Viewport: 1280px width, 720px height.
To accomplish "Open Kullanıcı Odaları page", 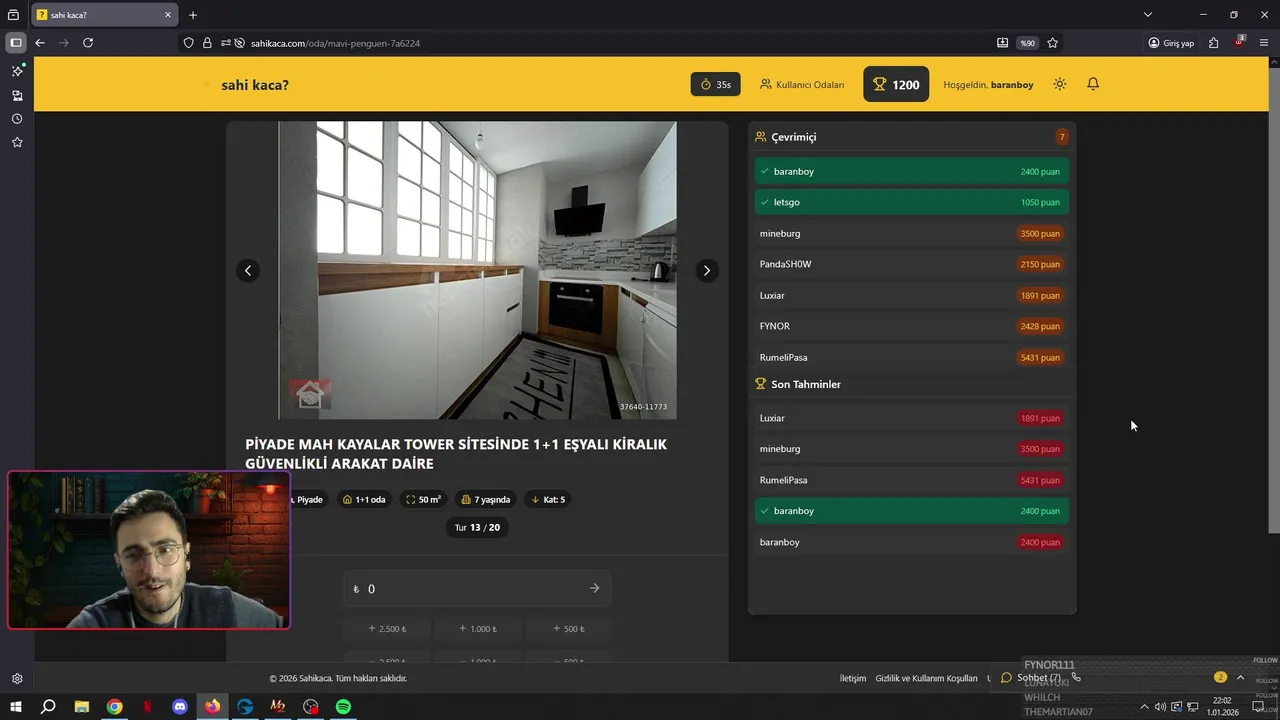I will [x=802, y=85].
